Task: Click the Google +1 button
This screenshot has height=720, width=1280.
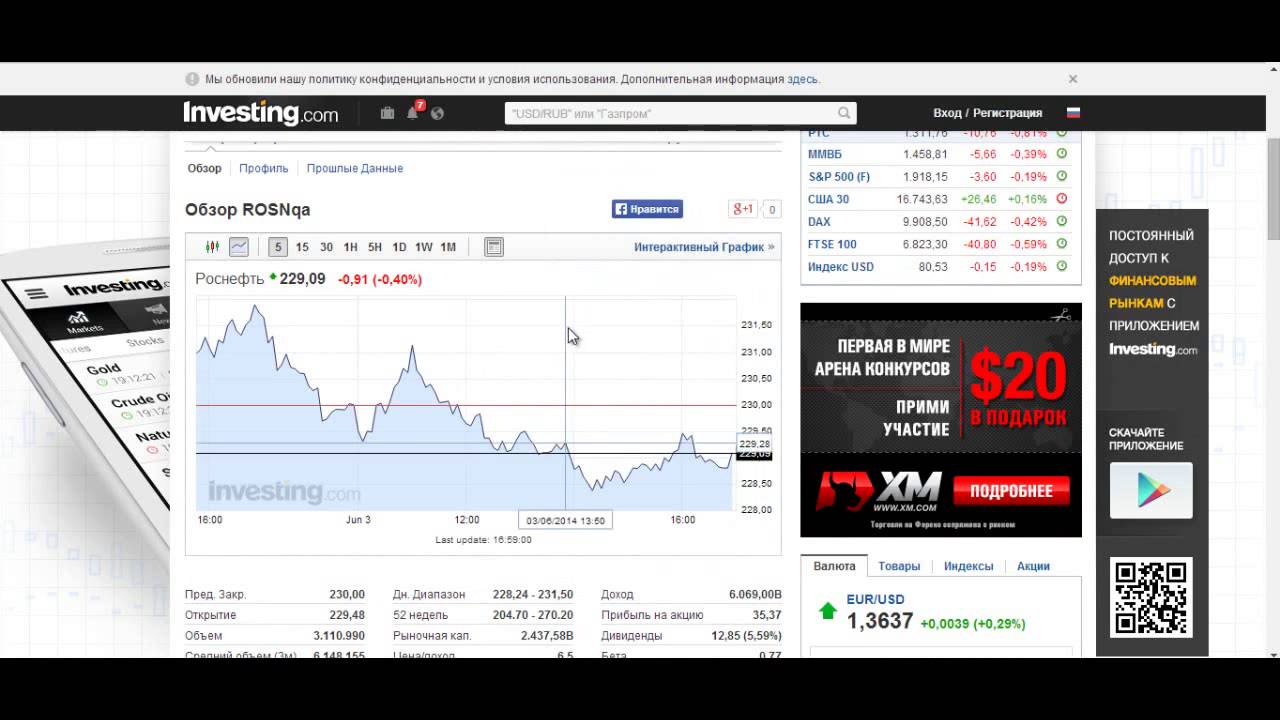Action: (x=743, y=209)
